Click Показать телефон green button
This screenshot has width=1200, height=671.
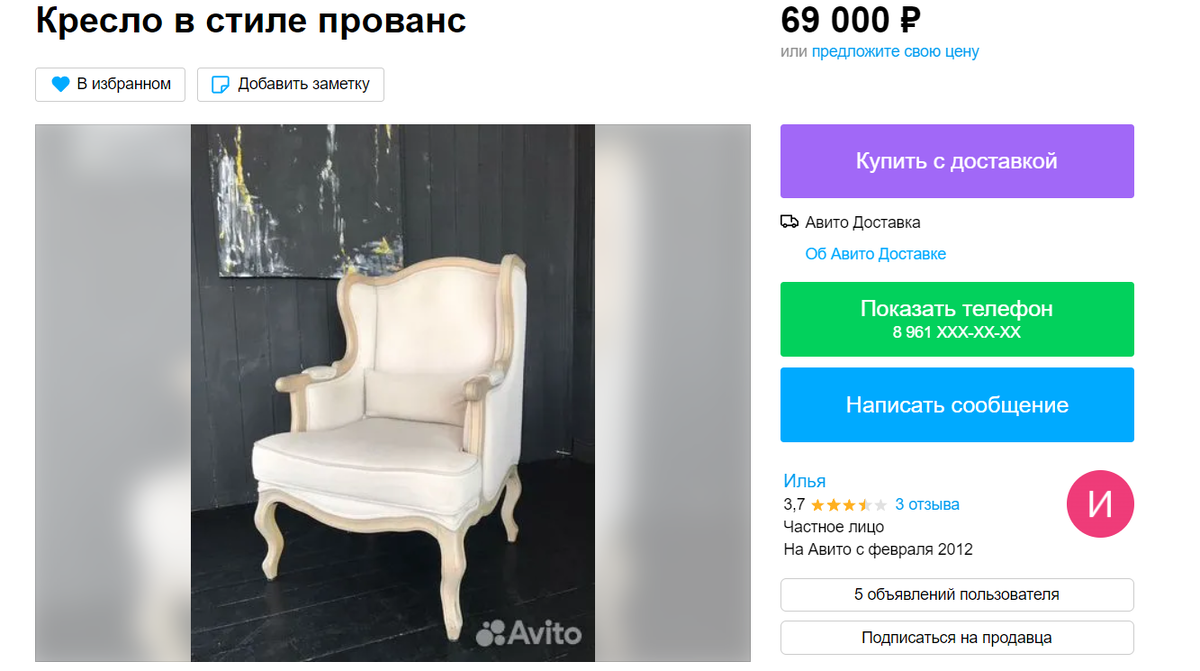point(957,319)
